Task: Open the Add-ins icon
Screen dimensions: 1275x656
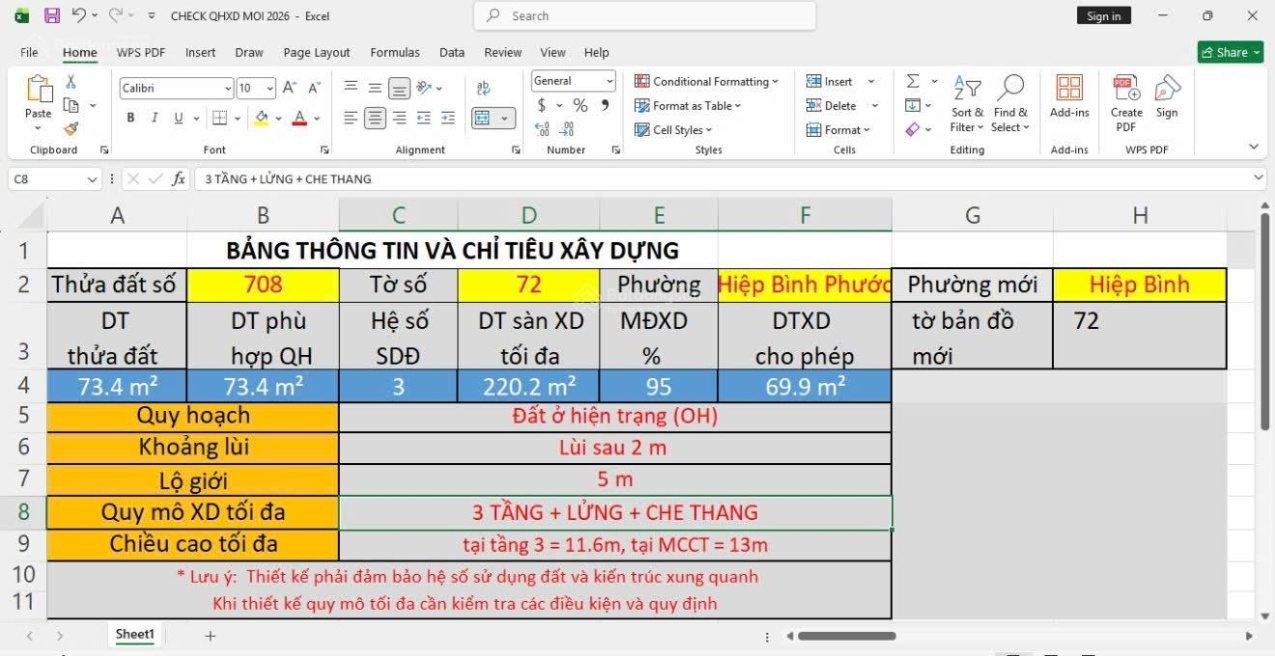Action: point(1069,89)
